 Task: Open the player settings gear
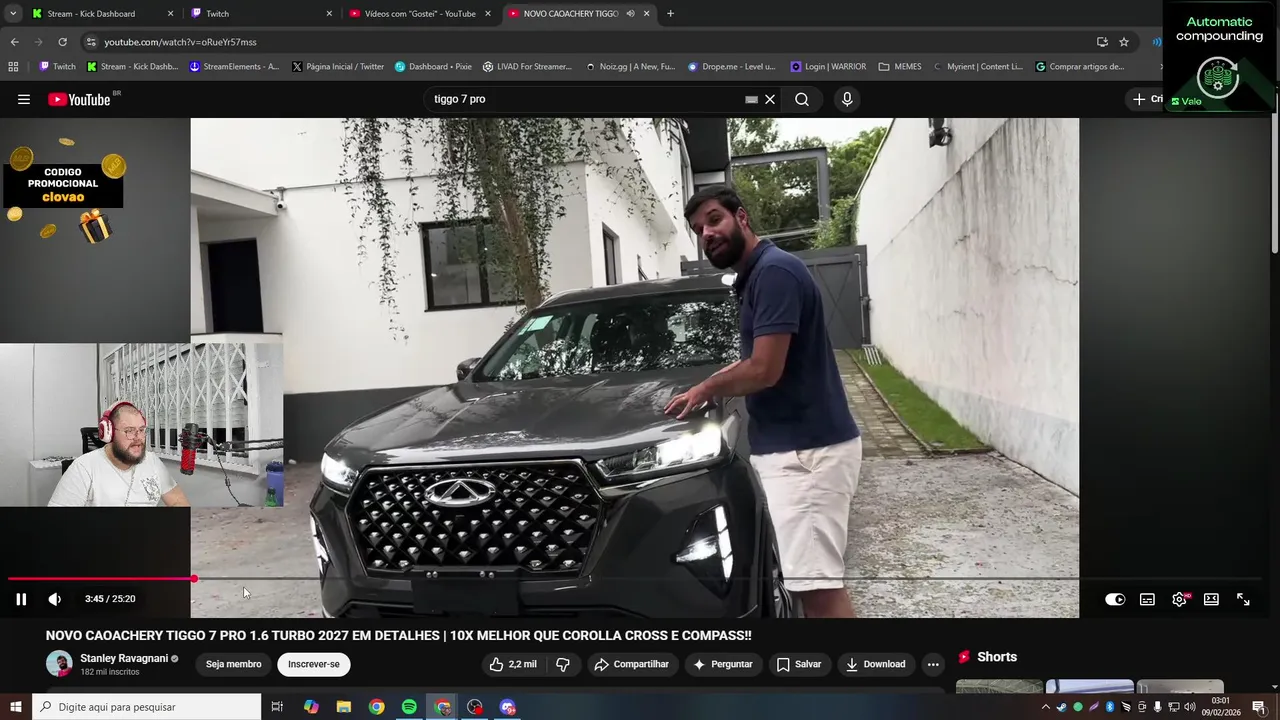[x=1180, y=599]
